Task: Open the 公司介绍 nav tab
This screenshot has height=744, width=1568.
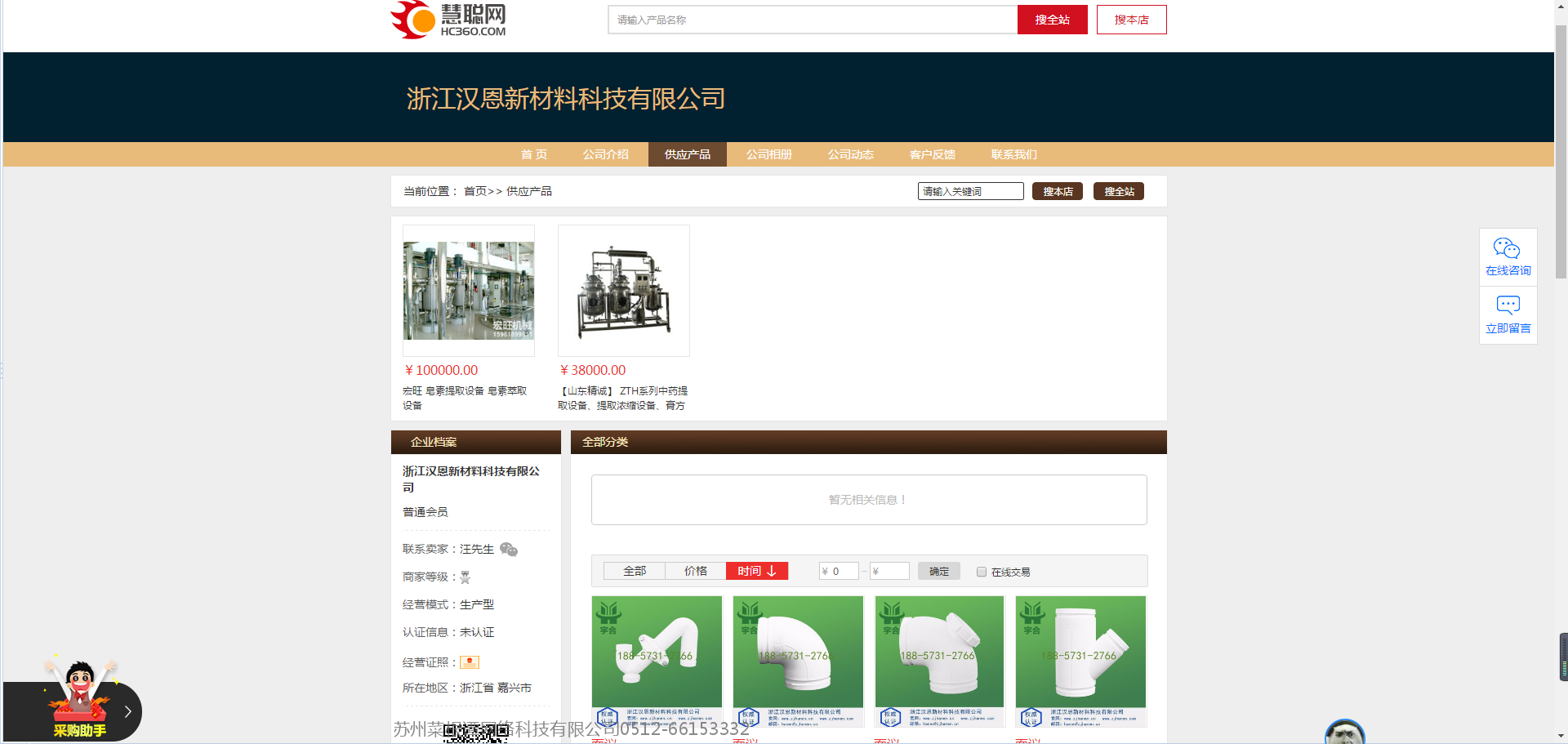Action: pos(606,154)
